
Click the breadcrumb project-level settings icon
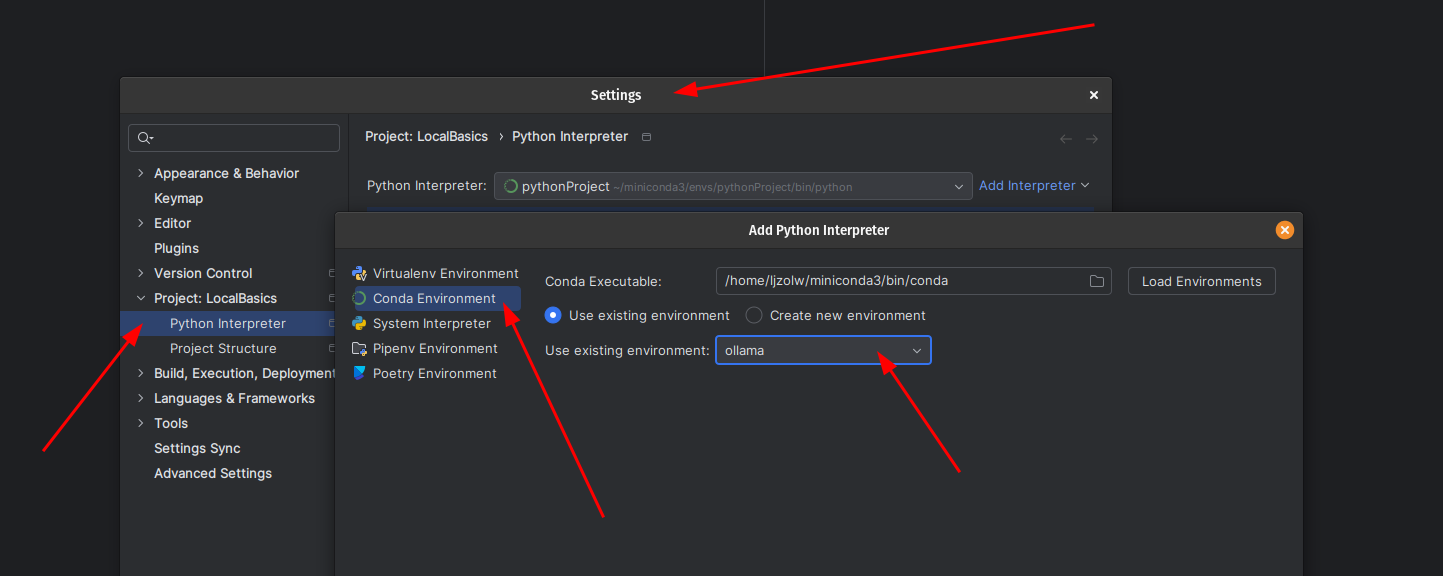coord(647,137)
